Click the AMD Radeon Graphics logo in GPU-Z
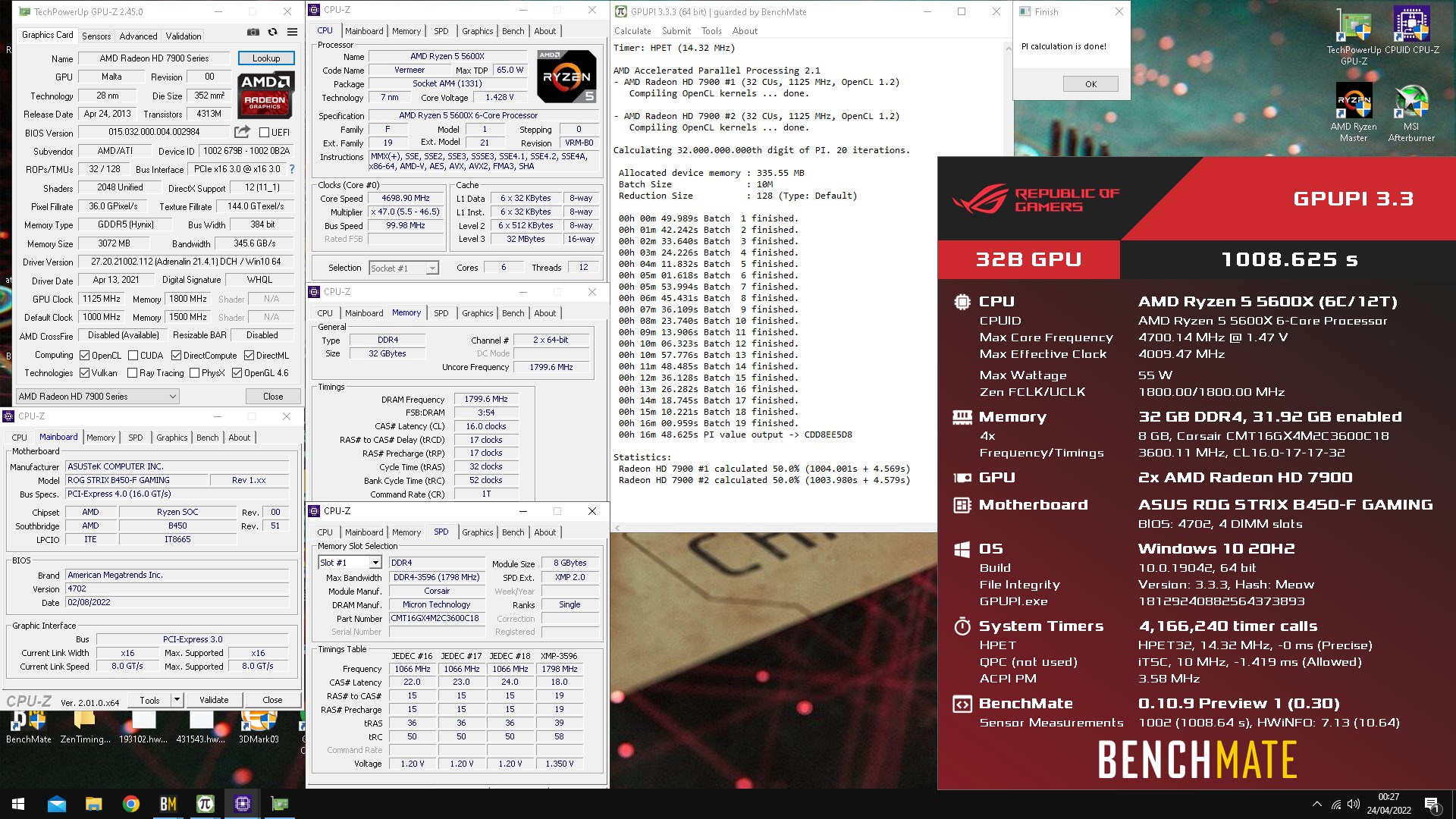 click(x=265, y=94)
